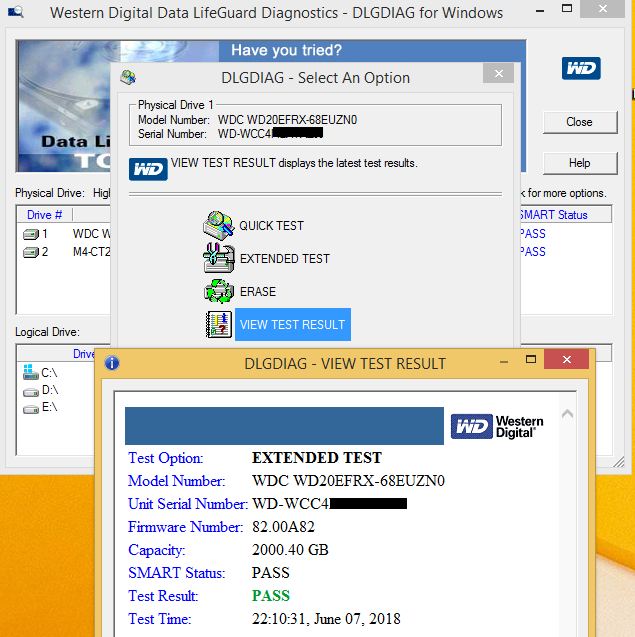Click the Drive # column header
This screenshot has width=635, height=637.
(44, 215)
